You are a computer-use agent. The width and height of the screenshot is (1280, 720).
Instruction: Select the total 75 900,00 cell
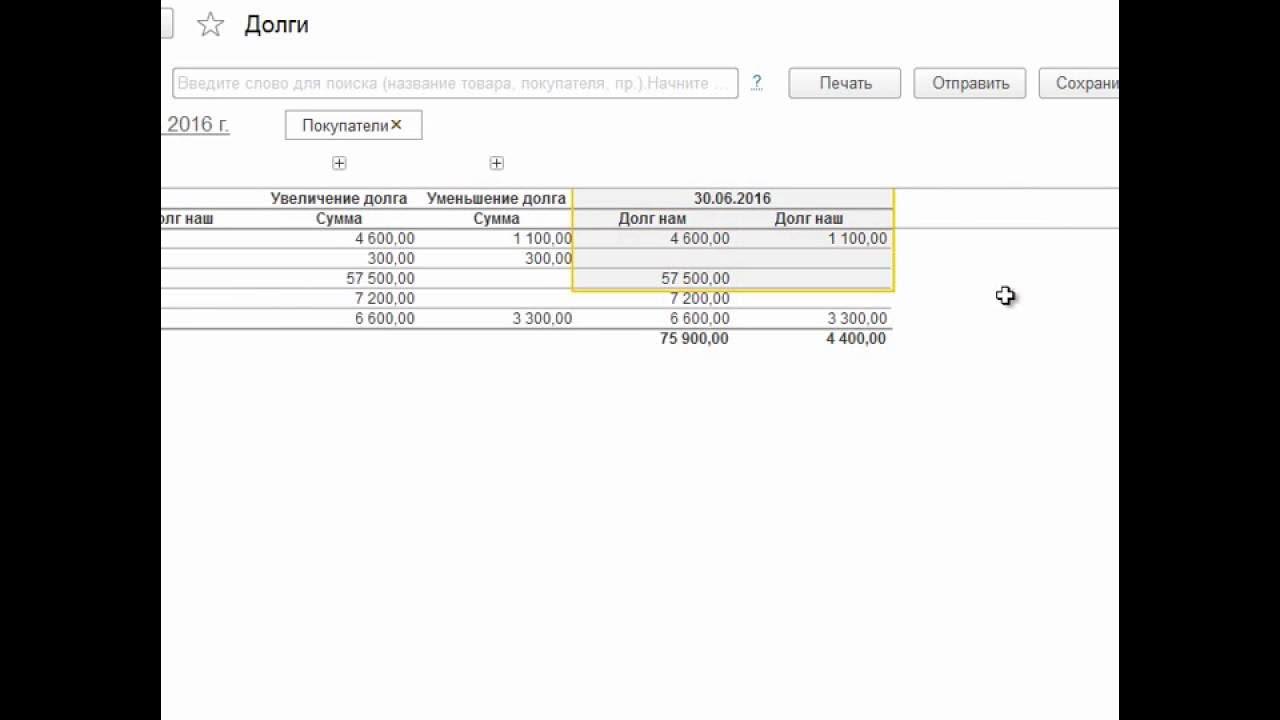pyautogui.click(x=694, y=338)
